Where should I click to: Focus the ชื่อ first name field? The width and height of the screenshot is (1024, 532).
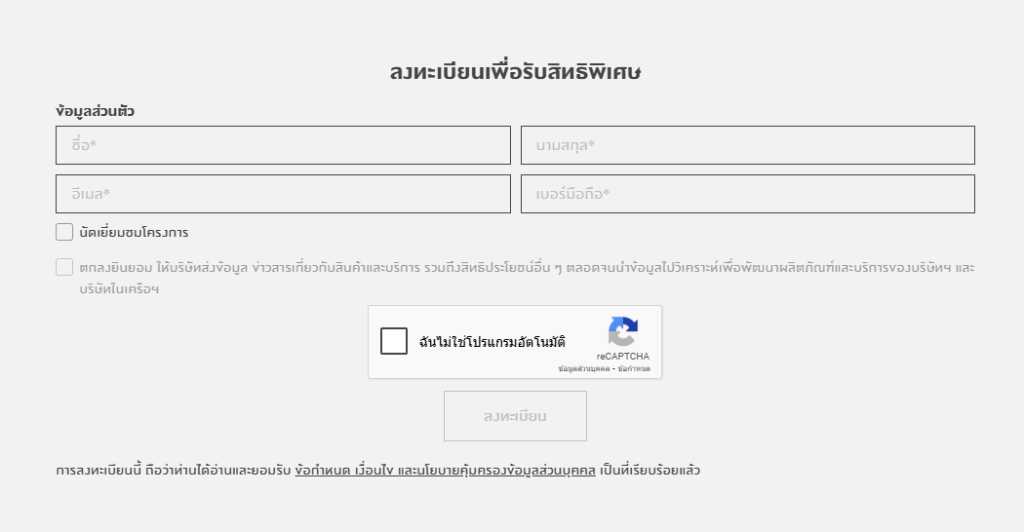click(283, 145)
